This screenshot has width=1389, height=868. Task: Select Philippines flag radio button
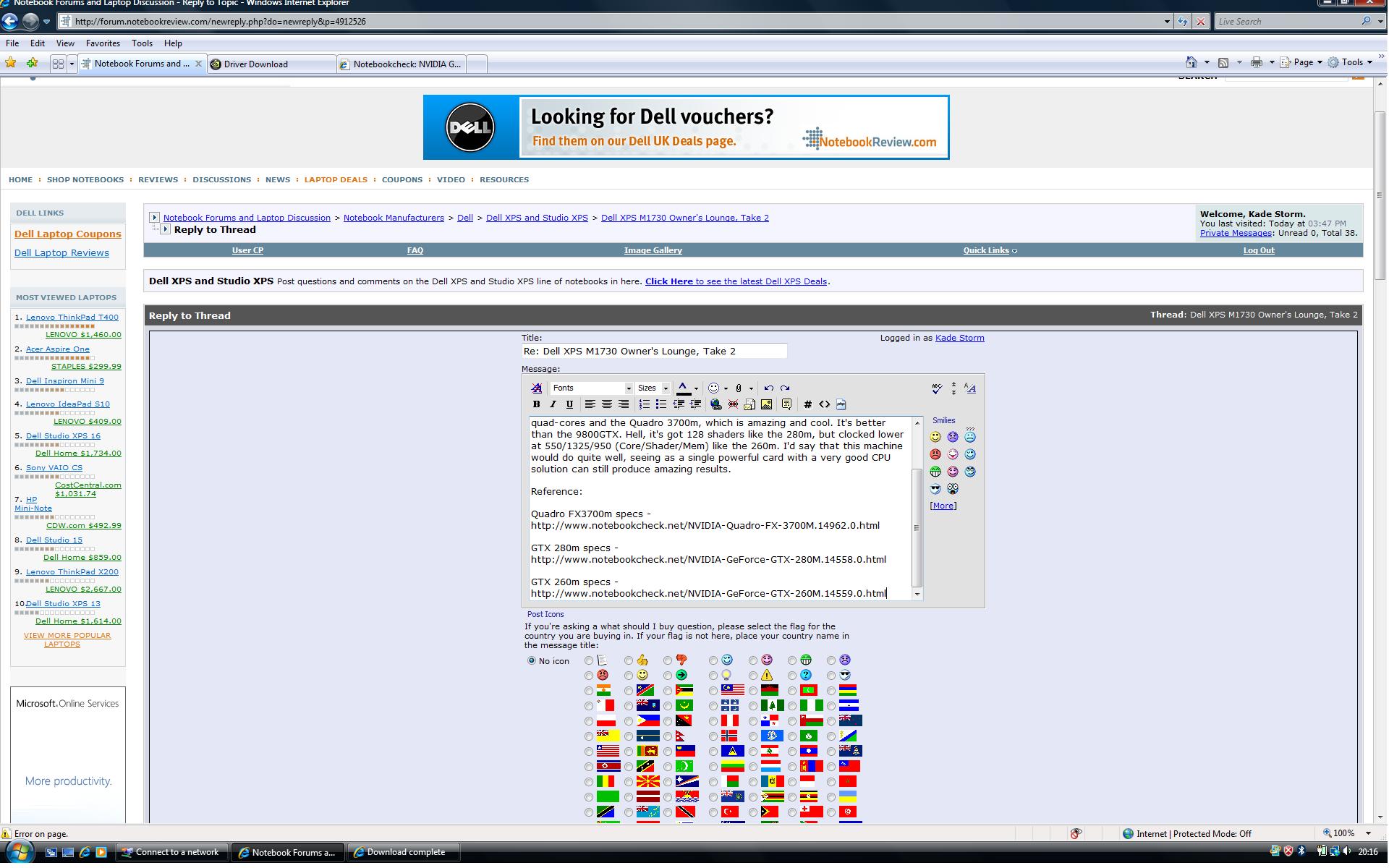pos(629,721)
